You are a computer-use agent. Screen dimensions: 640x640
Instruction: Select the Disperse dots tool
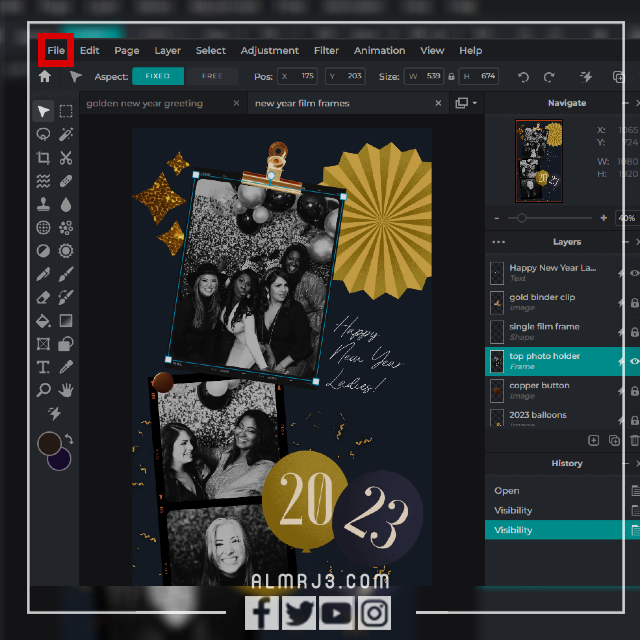[x=66, y=227]
